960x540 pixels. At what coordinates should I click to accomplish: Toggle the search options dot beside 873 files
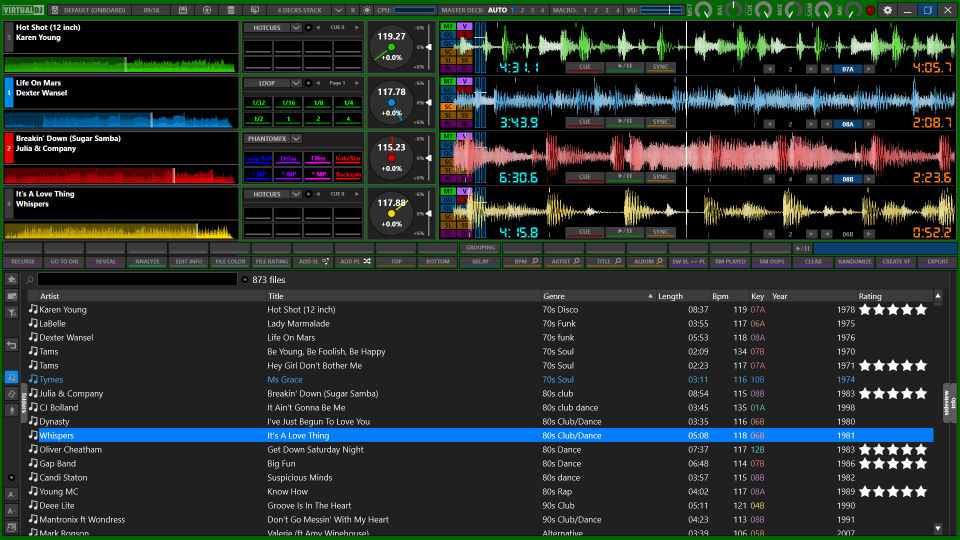click(245, 280)
